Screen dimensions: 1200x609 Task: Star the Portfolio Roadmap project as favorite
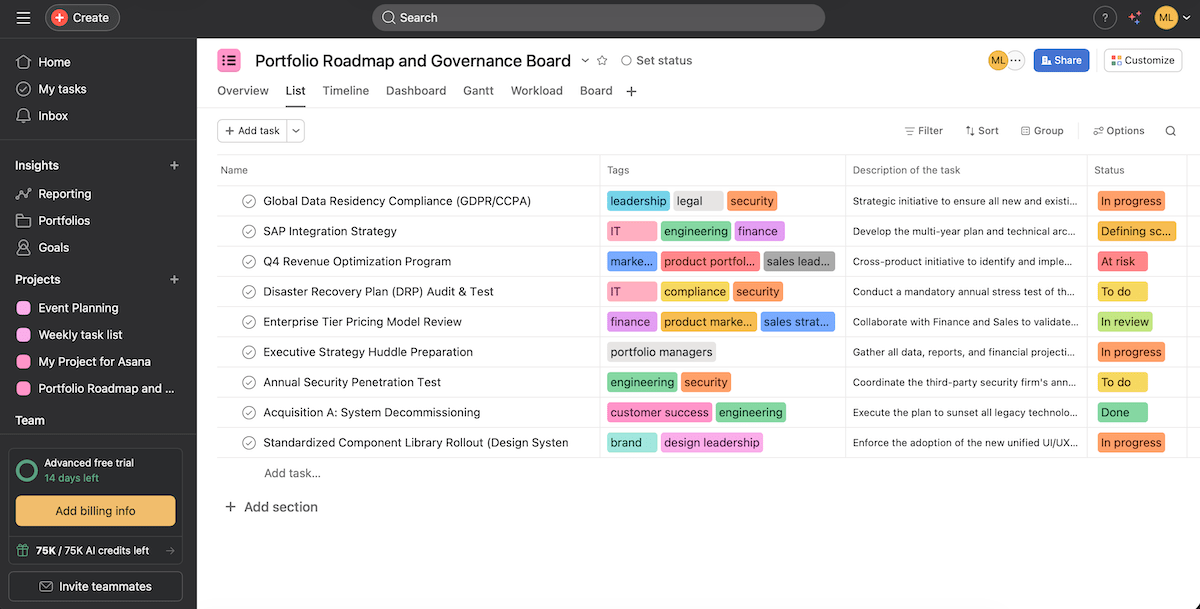click(601, 60)
